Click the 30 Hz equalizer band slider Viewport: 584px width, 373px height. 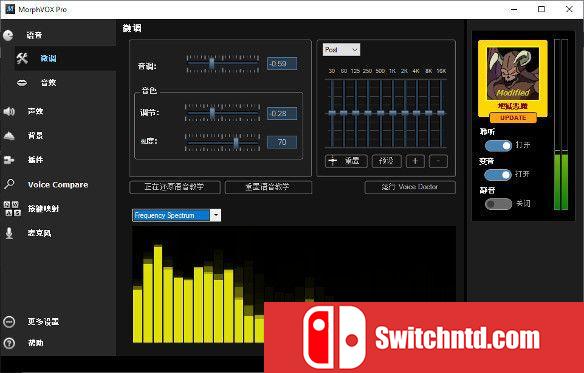point(331,113)
